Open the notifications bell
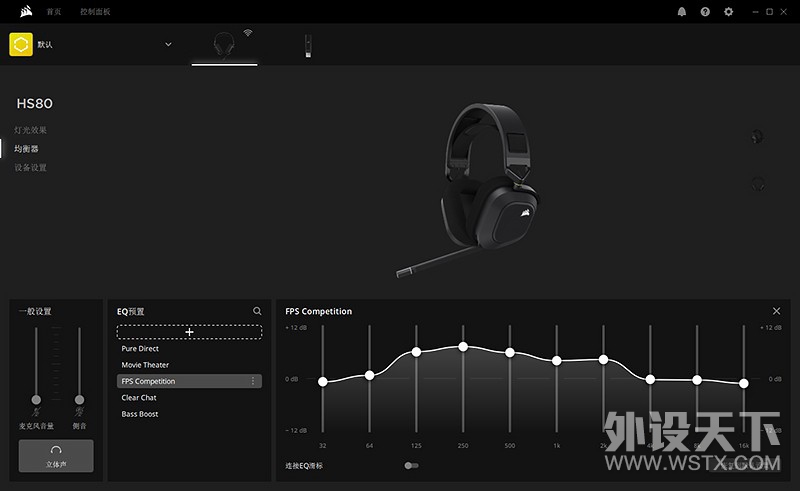The image size is (800, 491). (x=682, y=12)
